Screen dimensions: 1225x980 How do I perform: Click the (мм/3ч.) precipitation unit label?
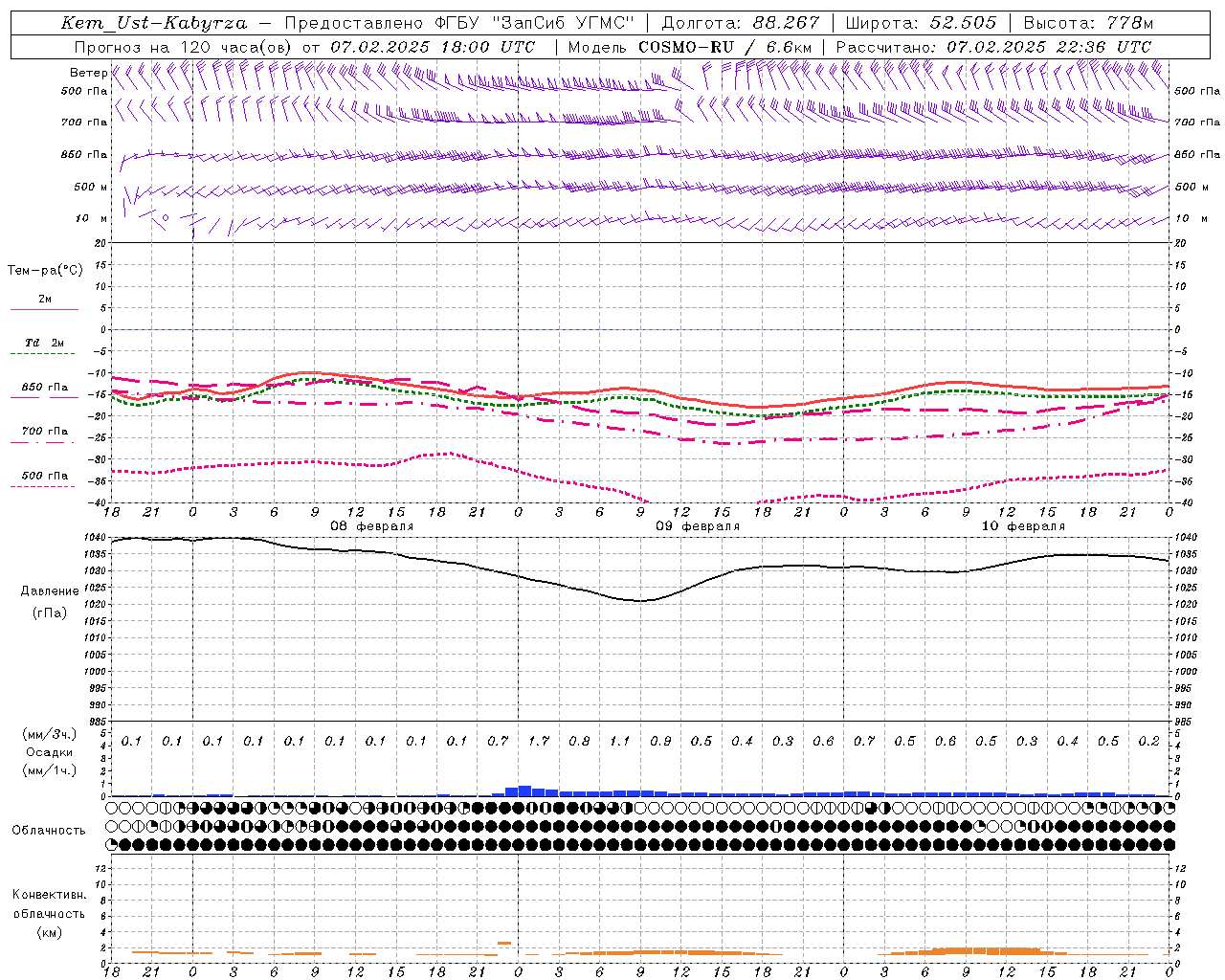click(x=50, y=734)
